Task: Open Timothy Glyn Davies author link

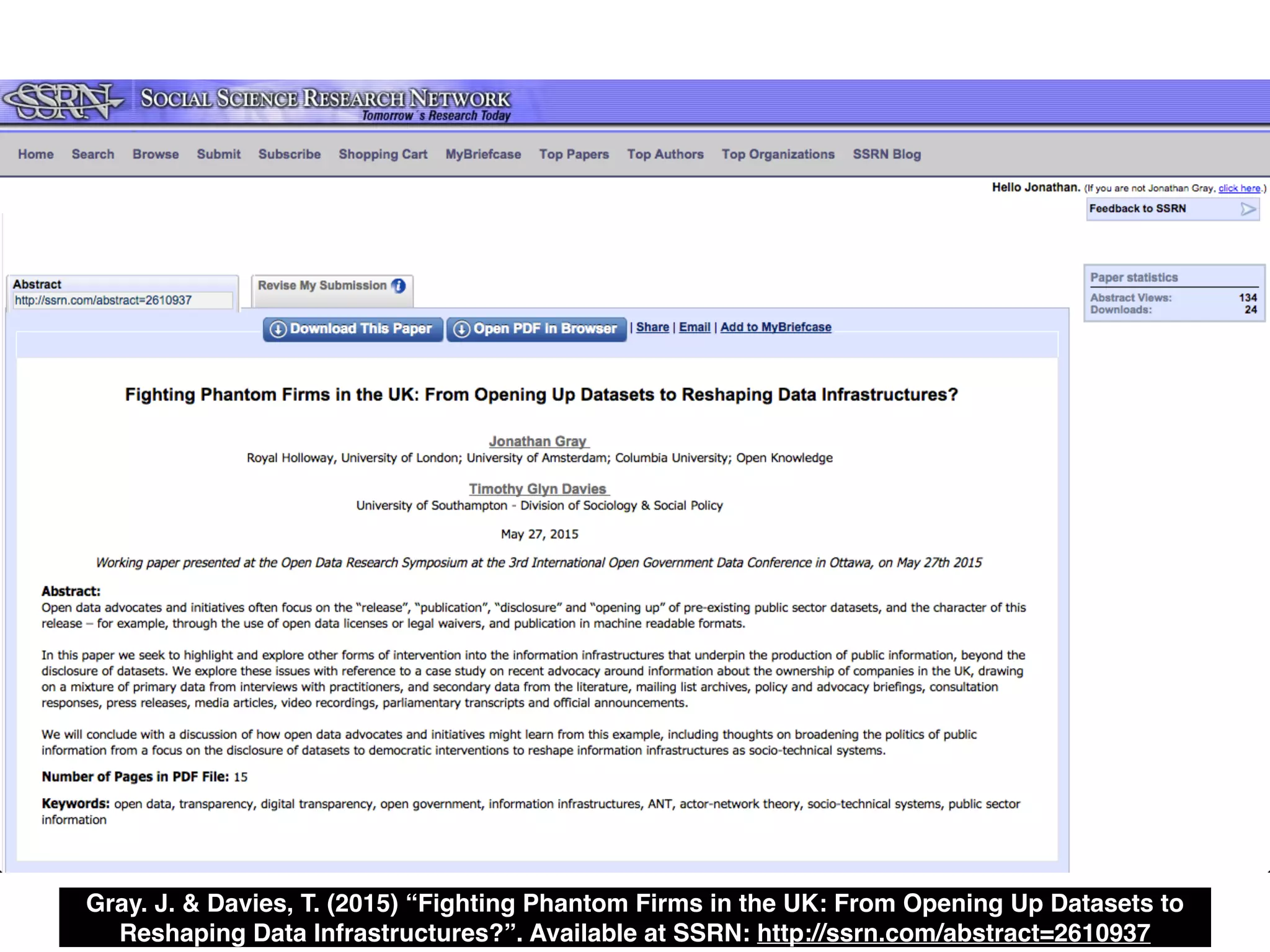Action: (x=538, y=489)
